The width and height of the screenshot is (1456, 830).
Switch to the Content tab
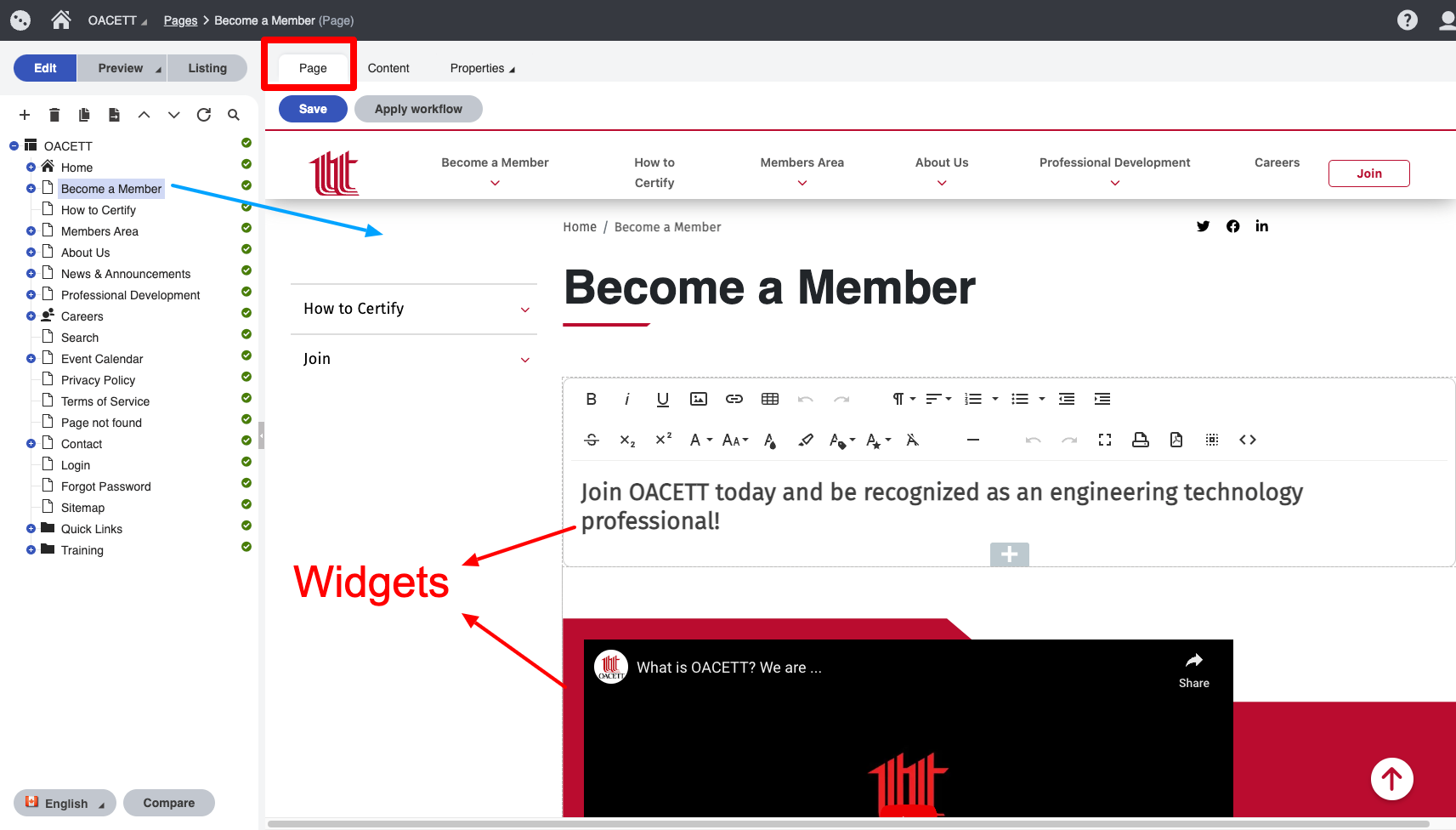coord(388,68)
